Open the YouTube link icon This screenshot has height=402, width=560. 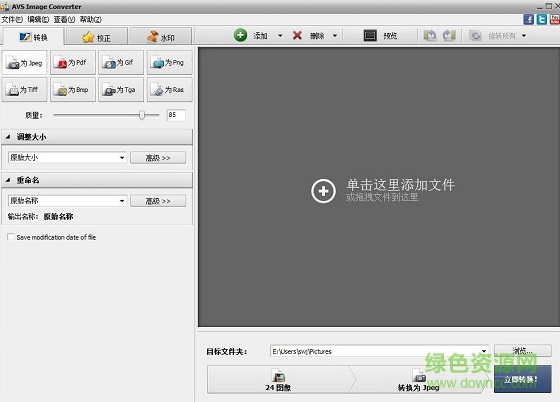[x=555, y=19]
